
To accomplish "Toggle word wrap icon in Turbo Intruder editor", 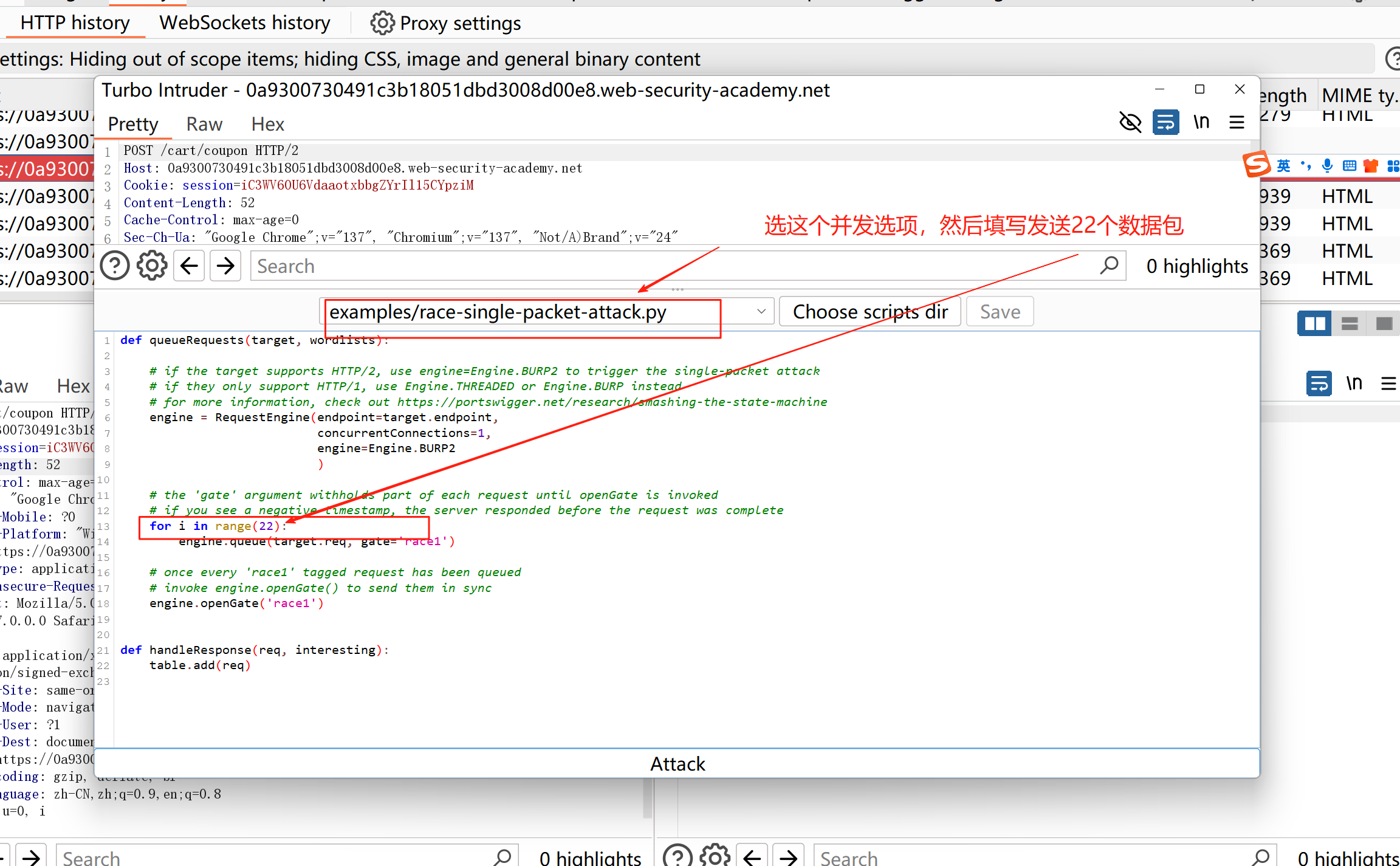I will pos(1165,123).
